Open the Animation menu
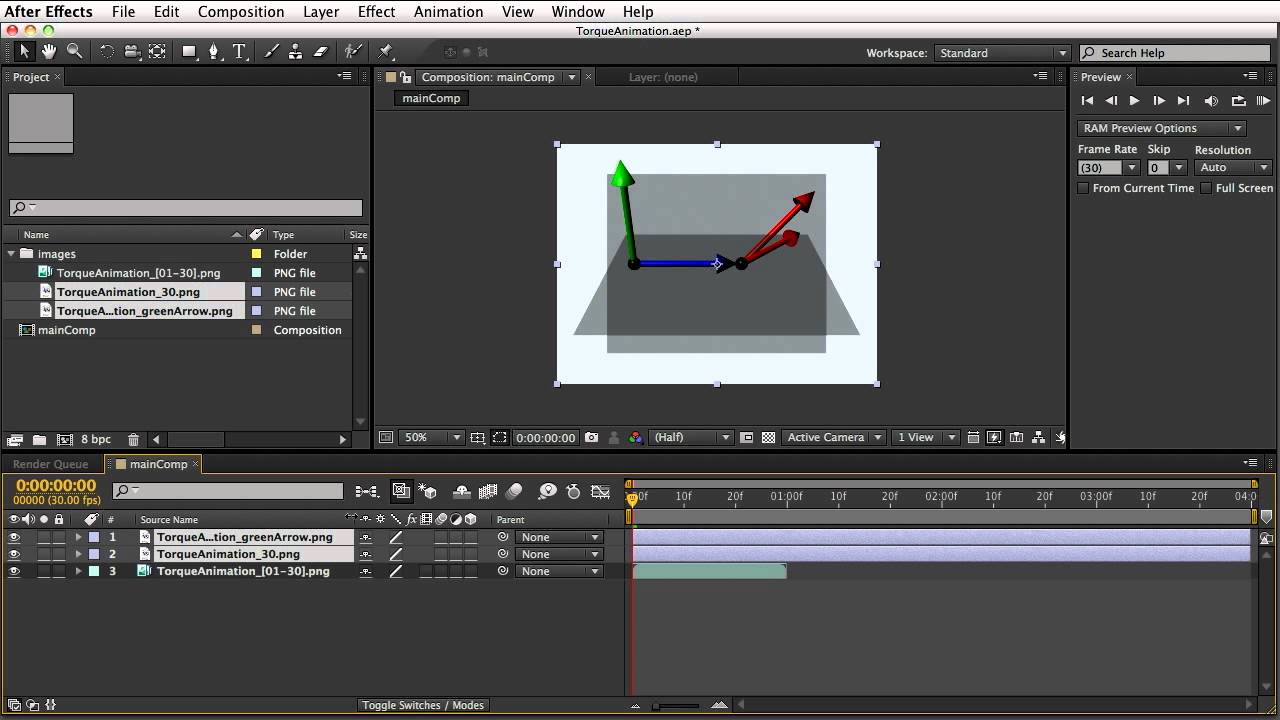 448,11
